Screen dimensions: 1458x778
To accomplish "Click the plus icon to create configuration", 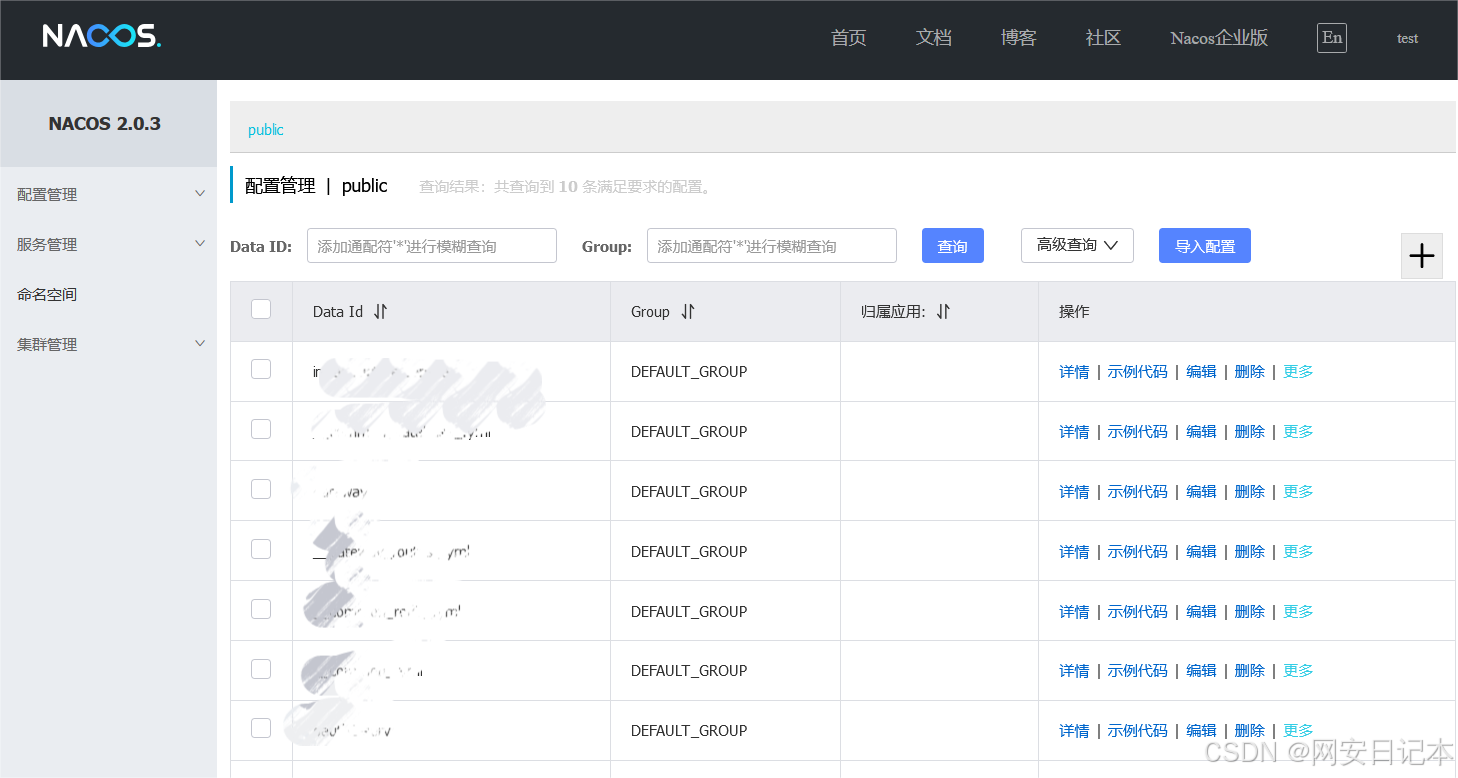I will point(1421,256).
